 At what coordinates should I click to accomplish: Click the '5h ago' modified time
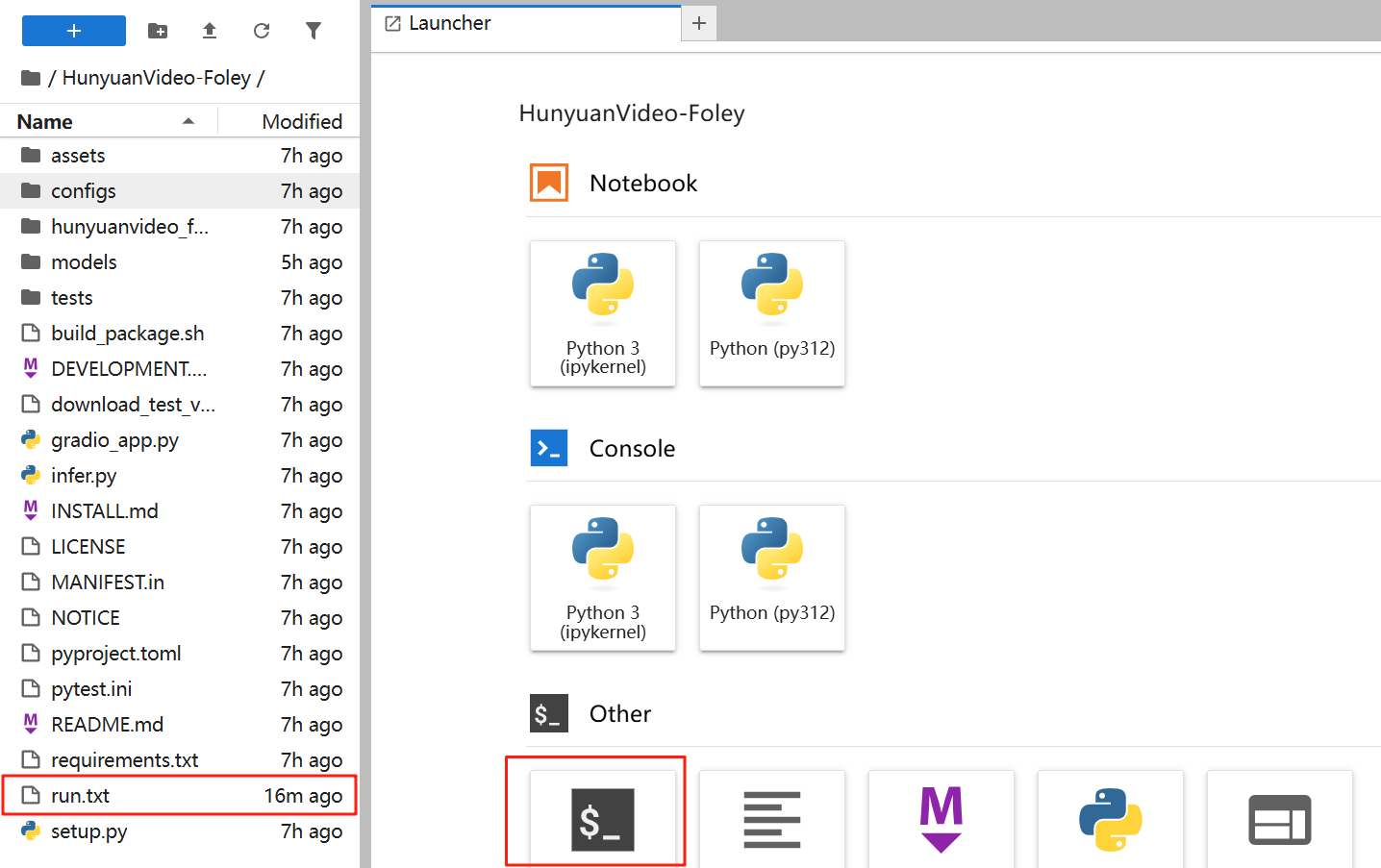tap(312, 262)
